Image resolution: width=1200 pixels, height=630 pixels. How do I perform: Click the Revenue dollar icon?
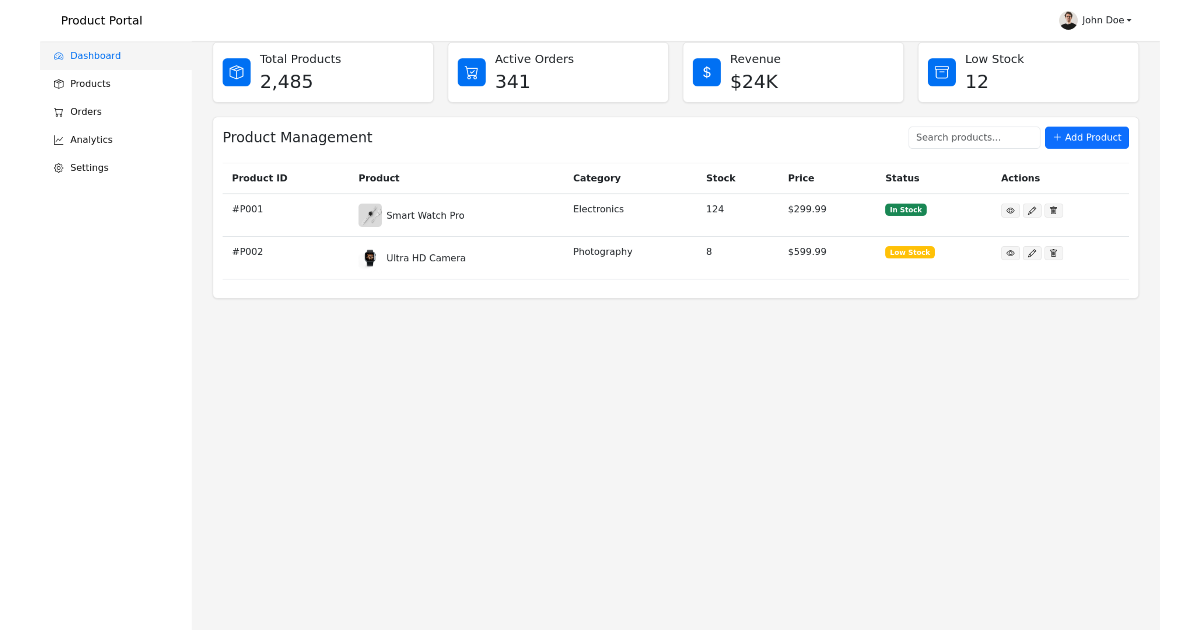click(706, 72)
